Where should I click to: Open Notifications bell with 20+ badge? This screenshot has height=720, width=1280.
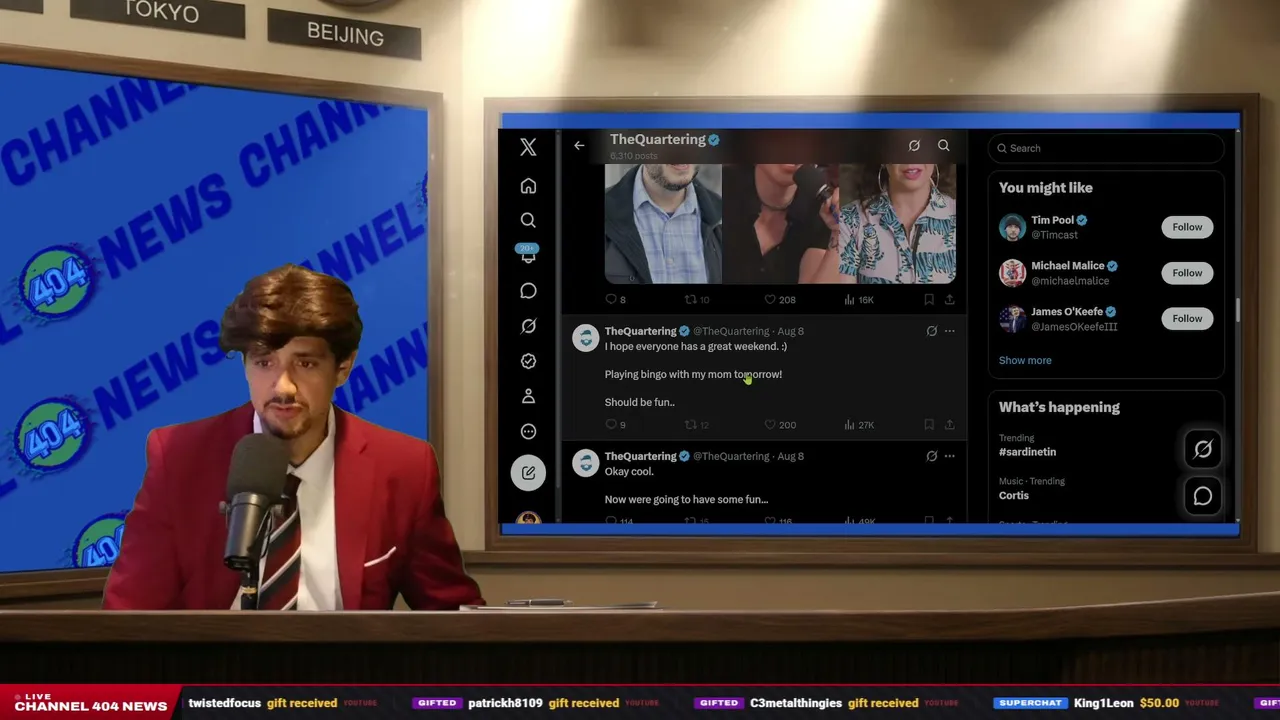pos(528,255)
